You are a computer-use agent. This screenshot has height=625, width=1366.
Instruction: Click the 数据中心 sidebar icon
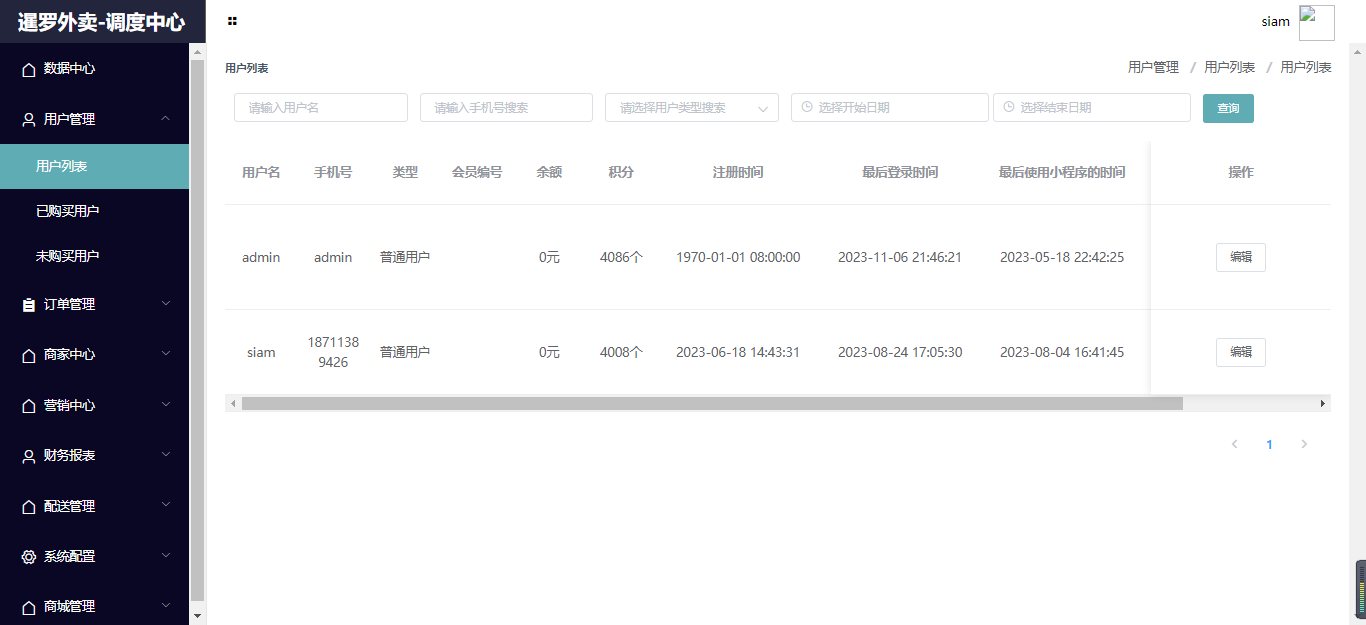pos(27,69)
